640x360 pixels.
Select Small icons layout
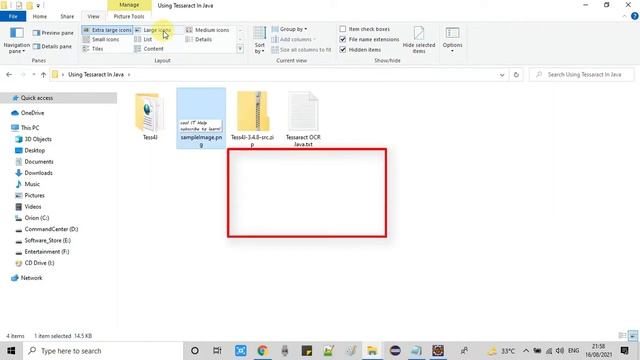pyautogui.click(x=101, y=39)
